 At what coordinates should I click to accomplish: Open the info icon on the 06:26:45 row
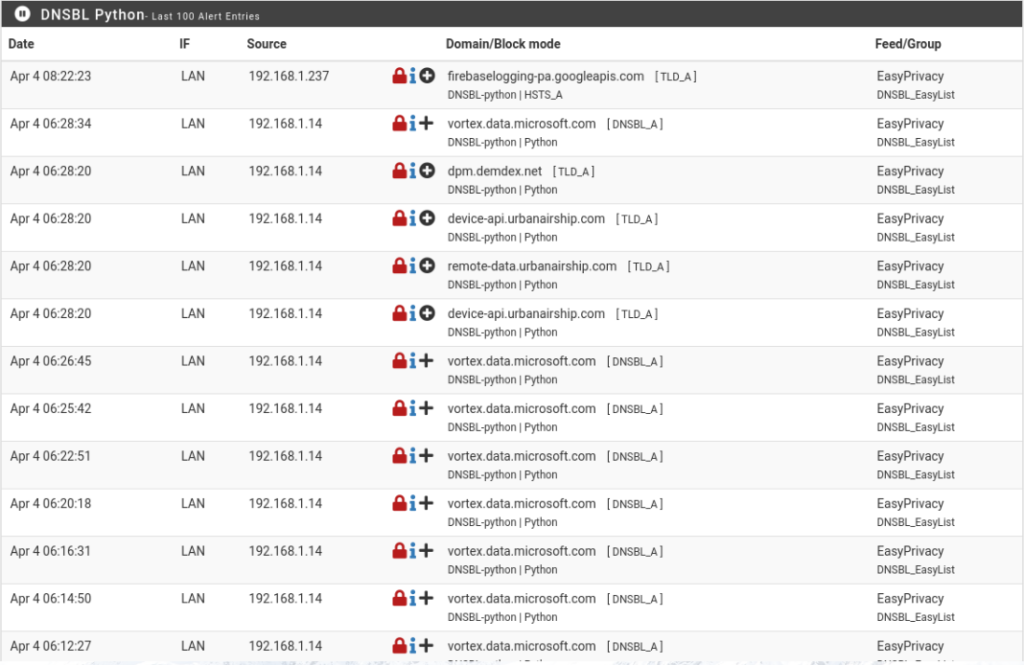point(413,361)
